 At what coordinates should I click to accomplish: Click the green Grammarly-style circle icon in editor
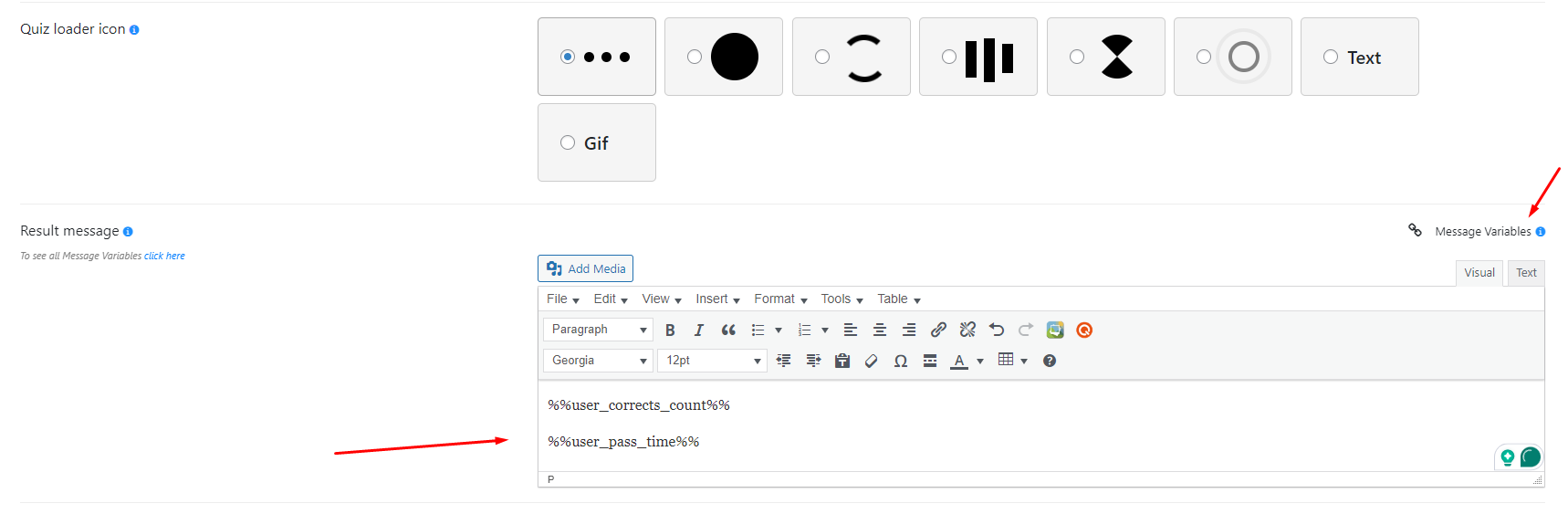pyautogui.click(x=1531, y=456)
